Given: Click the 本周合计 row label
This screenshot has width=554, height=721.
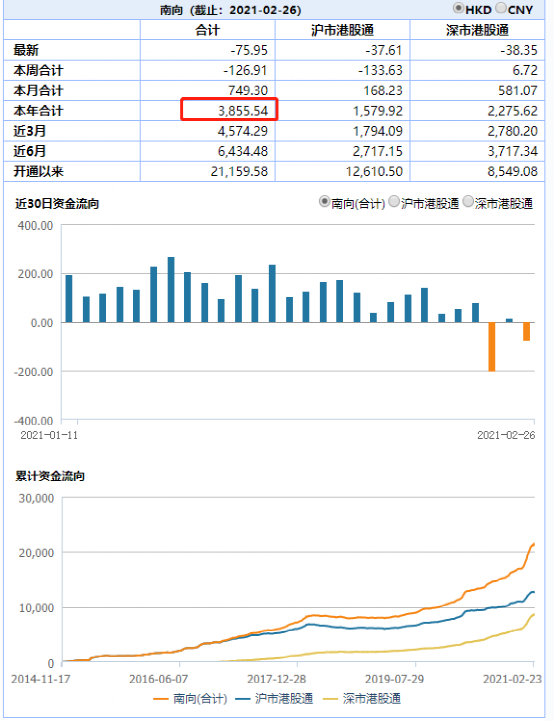Looking at the screenshot, I should pos(38,70).
